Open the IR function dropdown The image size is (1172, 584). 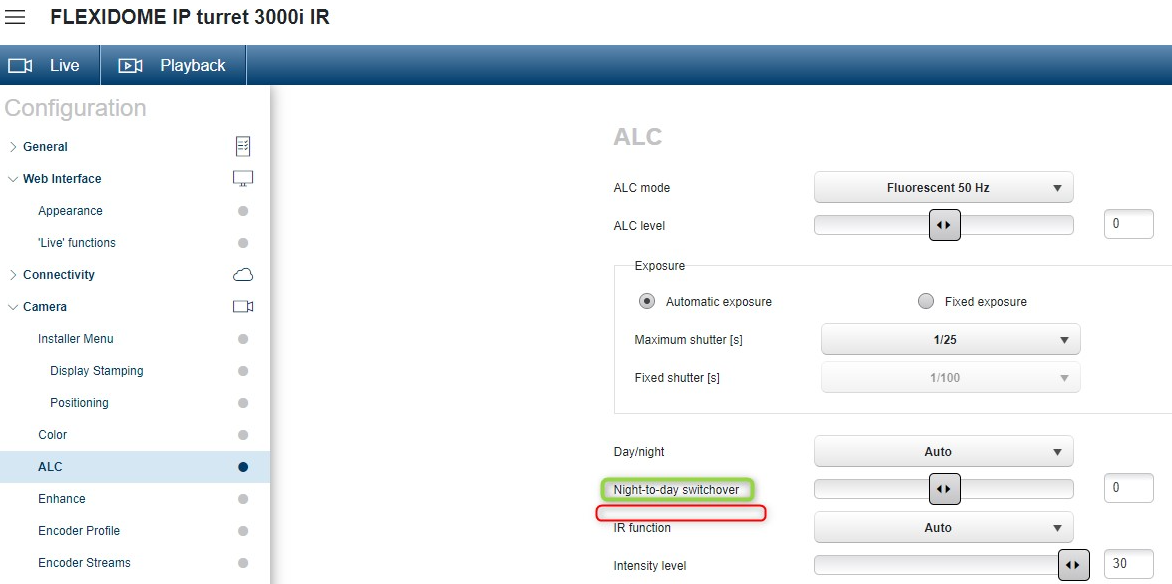click(943, 527)
